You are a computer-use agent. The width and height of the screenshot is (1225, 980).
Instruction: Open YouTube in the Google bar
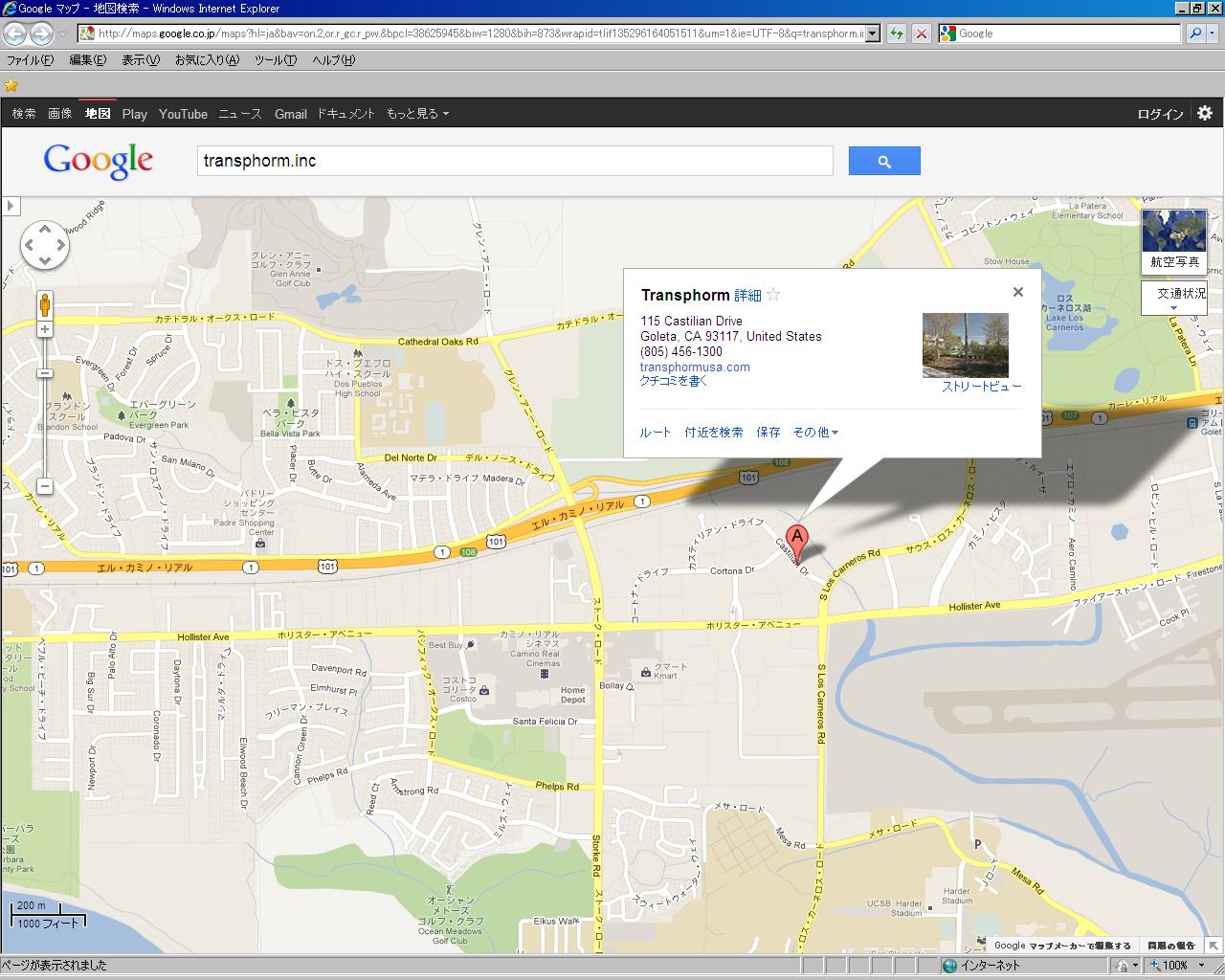183,114
